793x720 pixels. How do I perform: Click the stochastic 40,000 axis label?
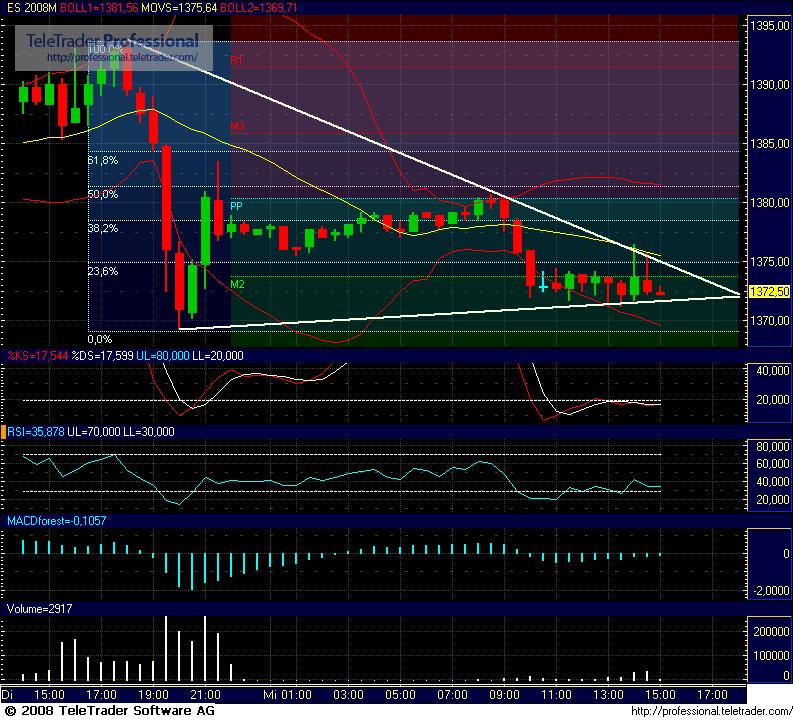[772, 371]
